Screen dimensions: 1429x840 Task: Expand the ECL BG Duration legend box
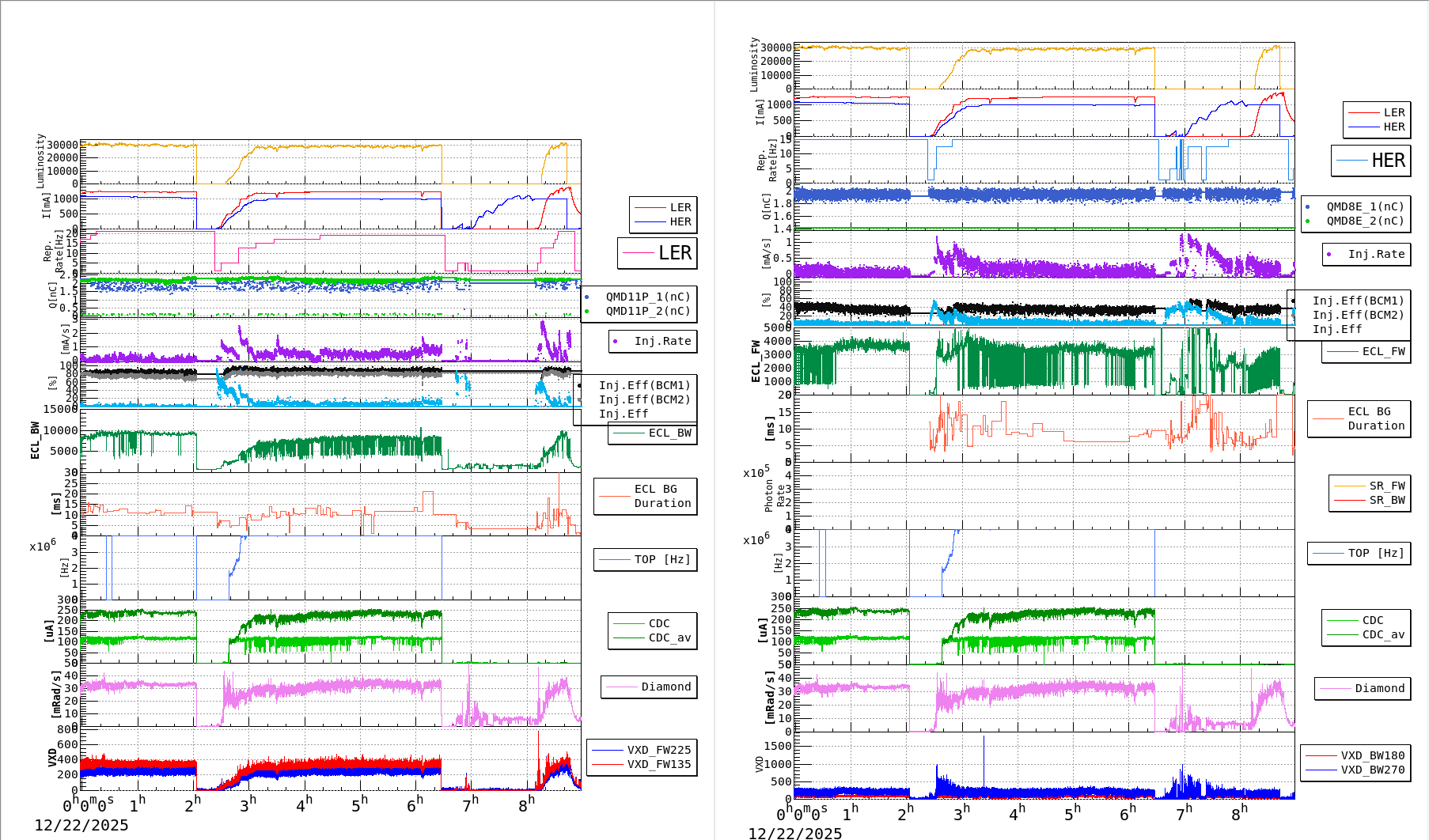645,496
